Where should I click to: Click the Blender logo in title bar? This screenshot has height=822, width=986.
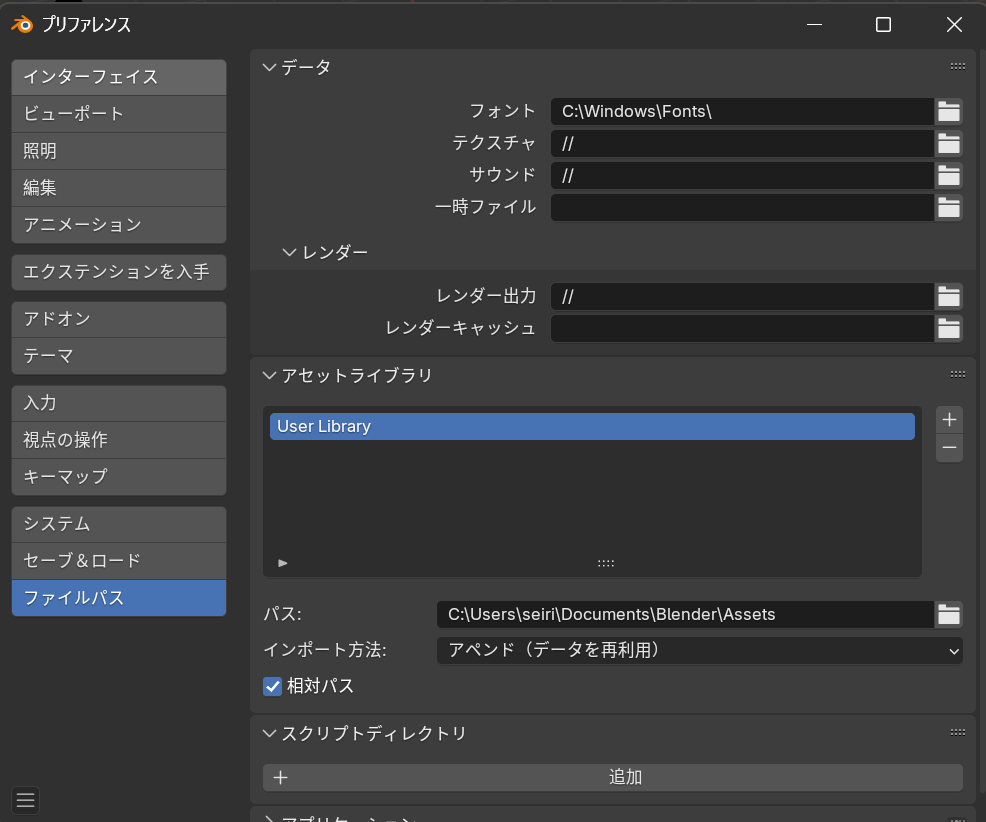[x=22, y=25]
